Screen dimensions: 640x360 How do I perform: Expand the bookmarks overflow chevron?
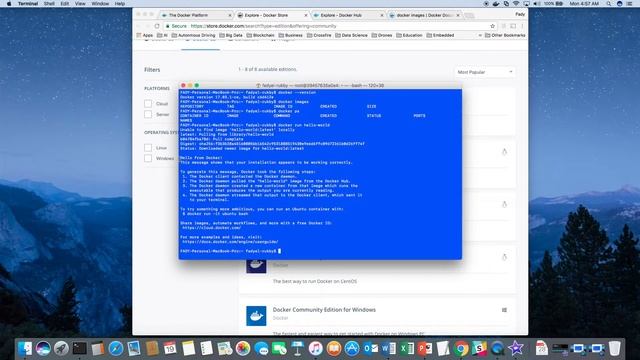tap(480, 36)
